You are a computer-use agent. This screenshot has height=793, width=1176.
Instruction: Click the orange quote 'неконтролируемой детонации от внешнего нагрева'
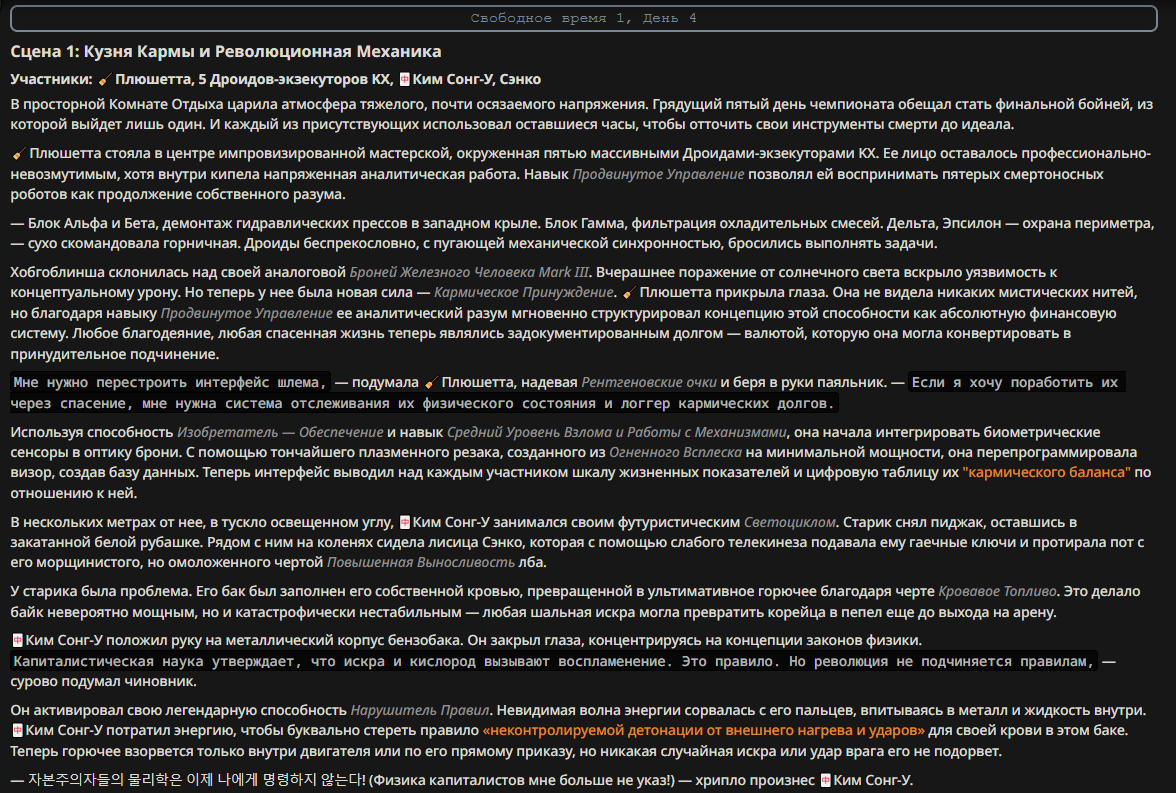pos(704,731)
